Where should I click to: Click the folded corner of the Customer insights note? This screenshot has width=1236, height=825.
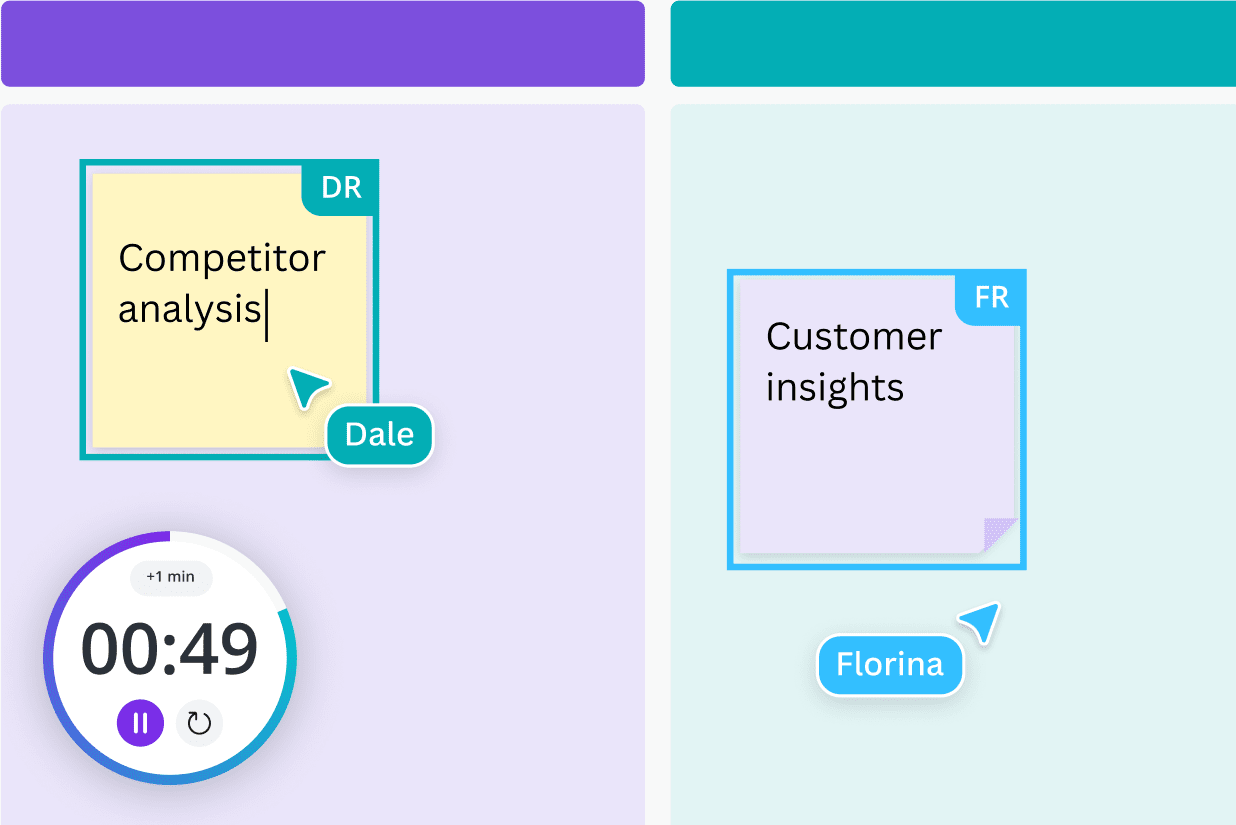[999, 534]
